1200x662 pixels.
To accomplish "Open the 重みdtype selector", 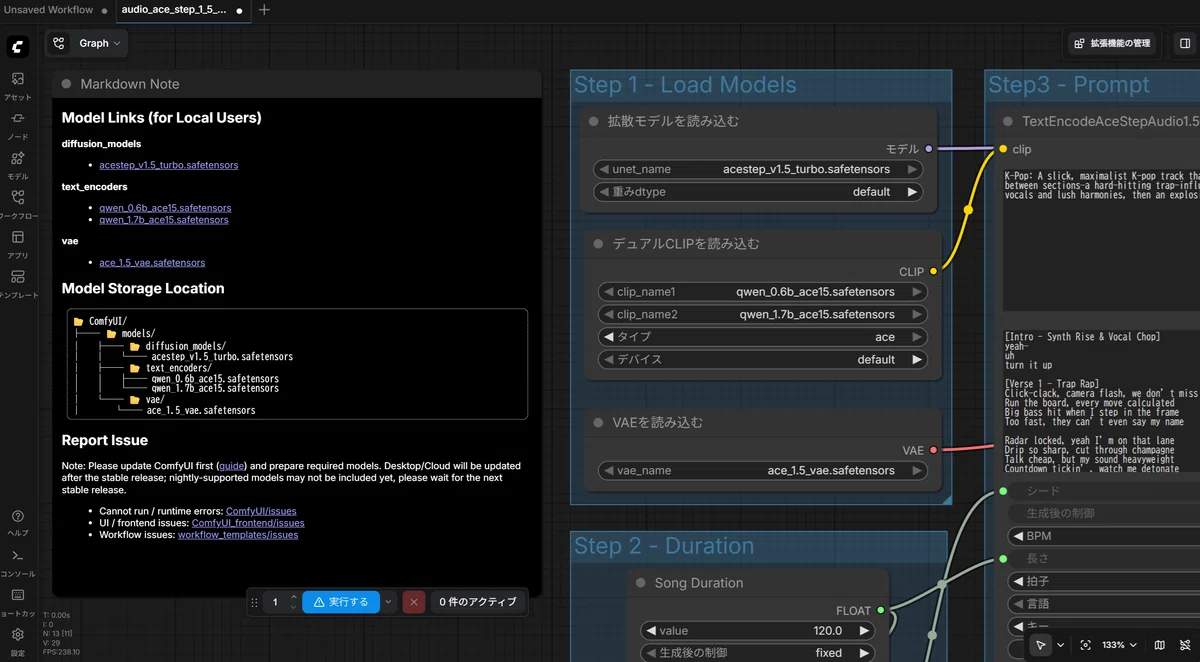I will tap(758, 192).
